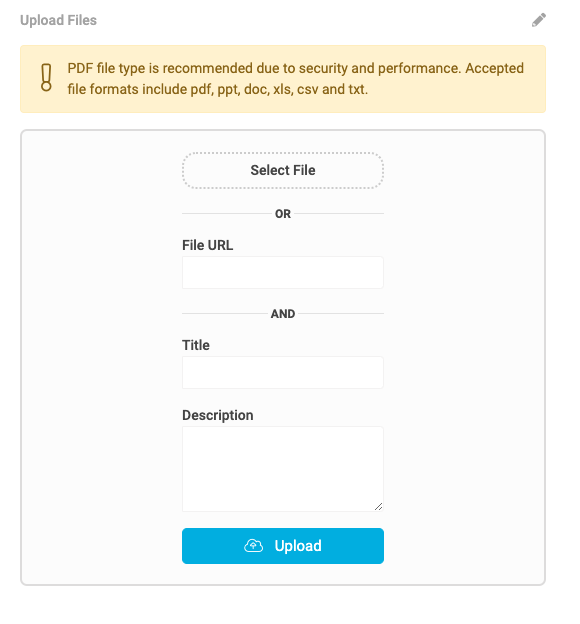Click the PDF recommendation warning line
This screenshot has width=580, height=624.
tap(295, 68)
